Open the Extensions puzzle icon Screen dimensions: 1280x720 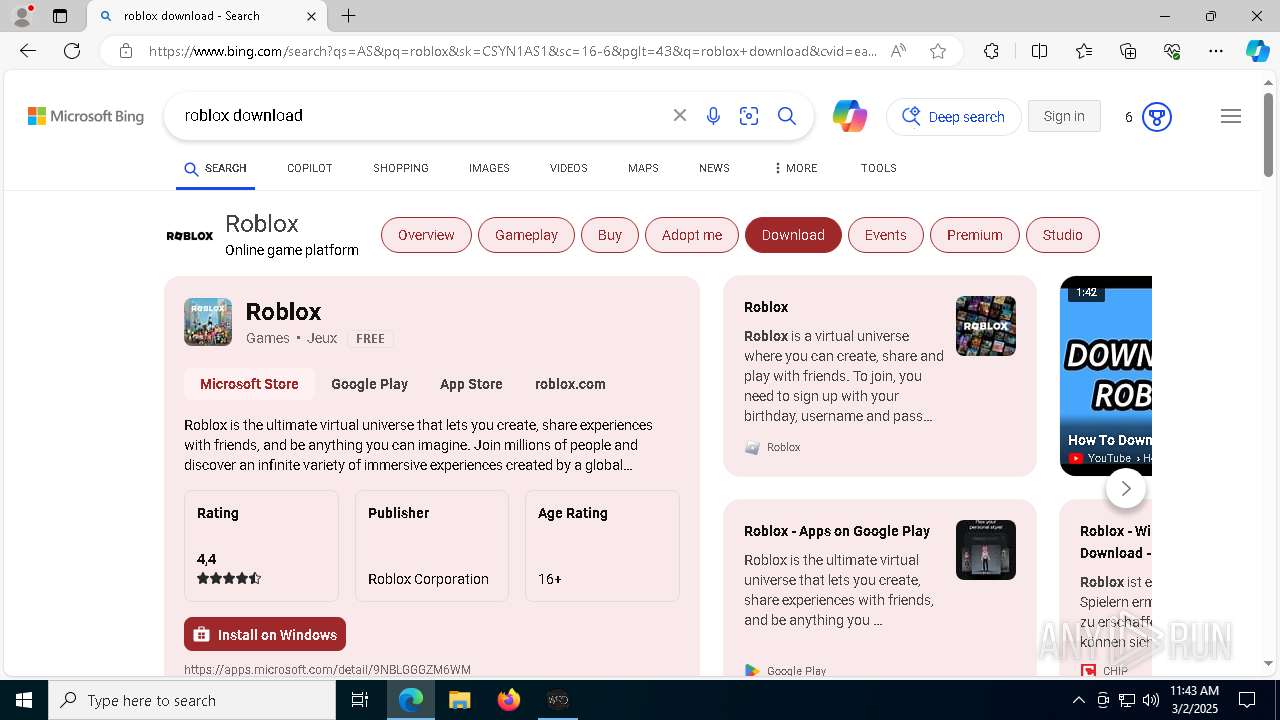pyautogui.click(x=991, y=51)
